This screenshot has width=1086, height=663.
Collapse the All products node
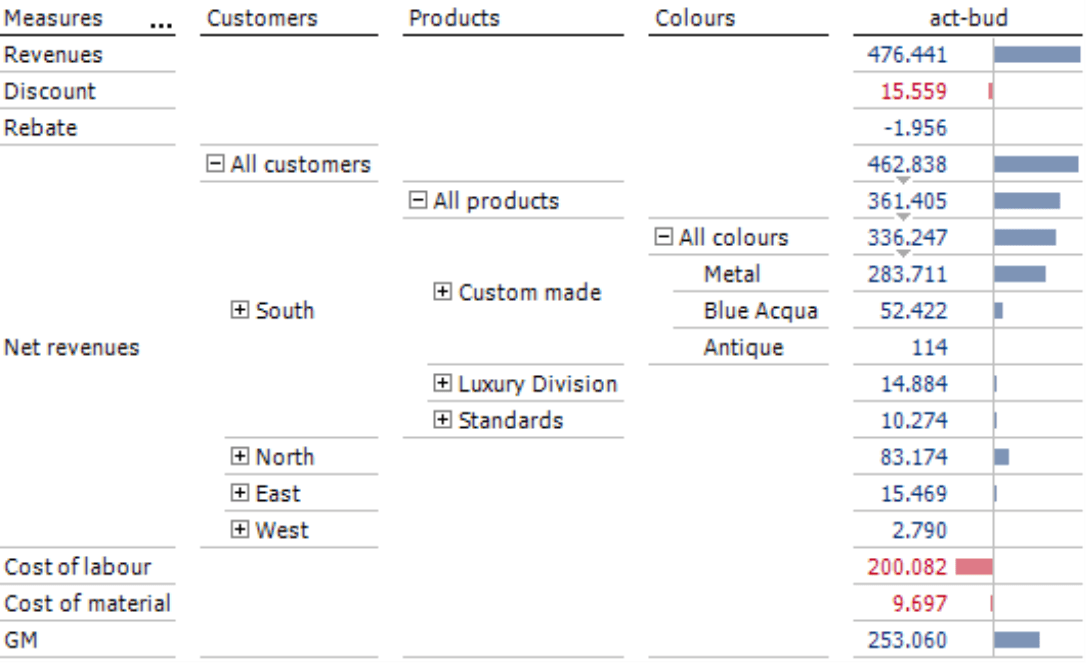pyautogui.click(x=418, y=201)
